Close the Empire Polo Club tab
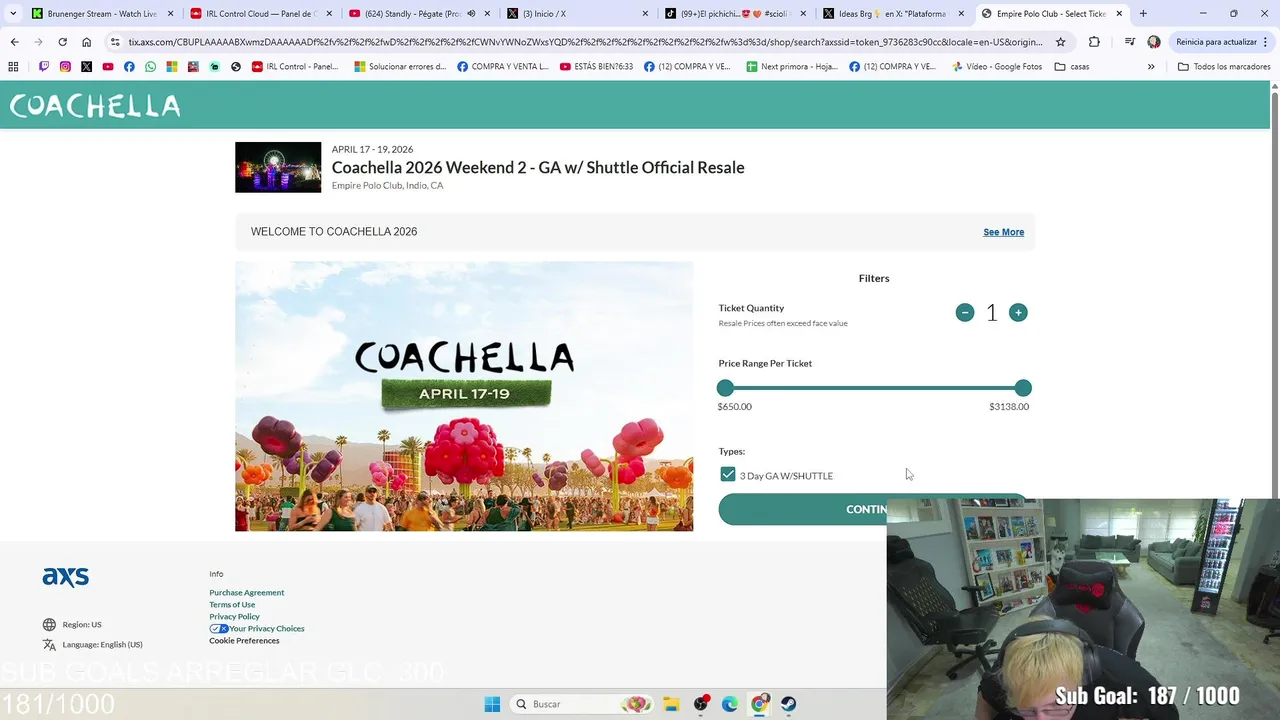The height and width of the screenshot is (720, 1280). click(1119, 14)
